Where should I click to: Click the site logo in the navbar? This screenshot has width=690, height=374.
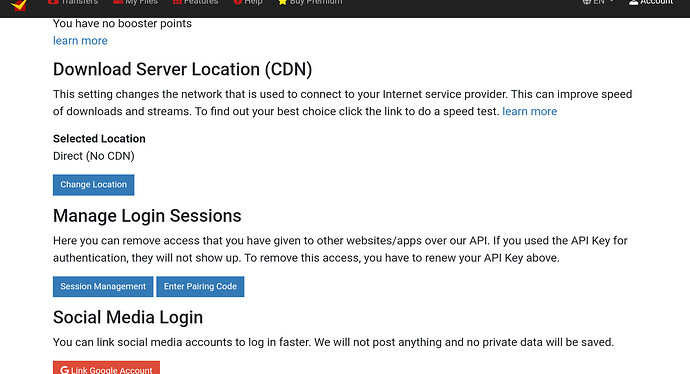(x=19, y=4)
